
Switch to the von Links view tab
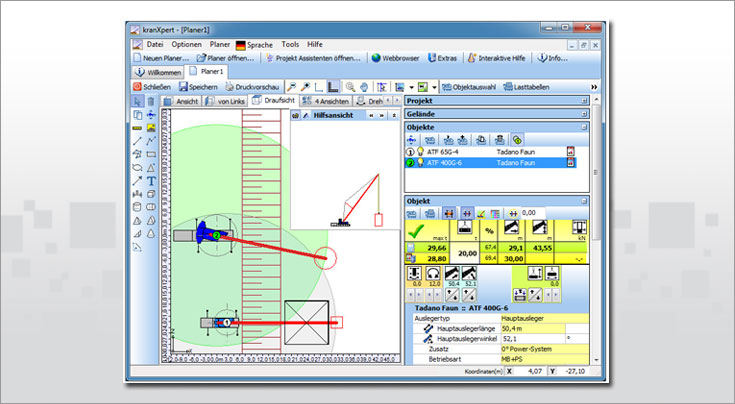[226, 101]
